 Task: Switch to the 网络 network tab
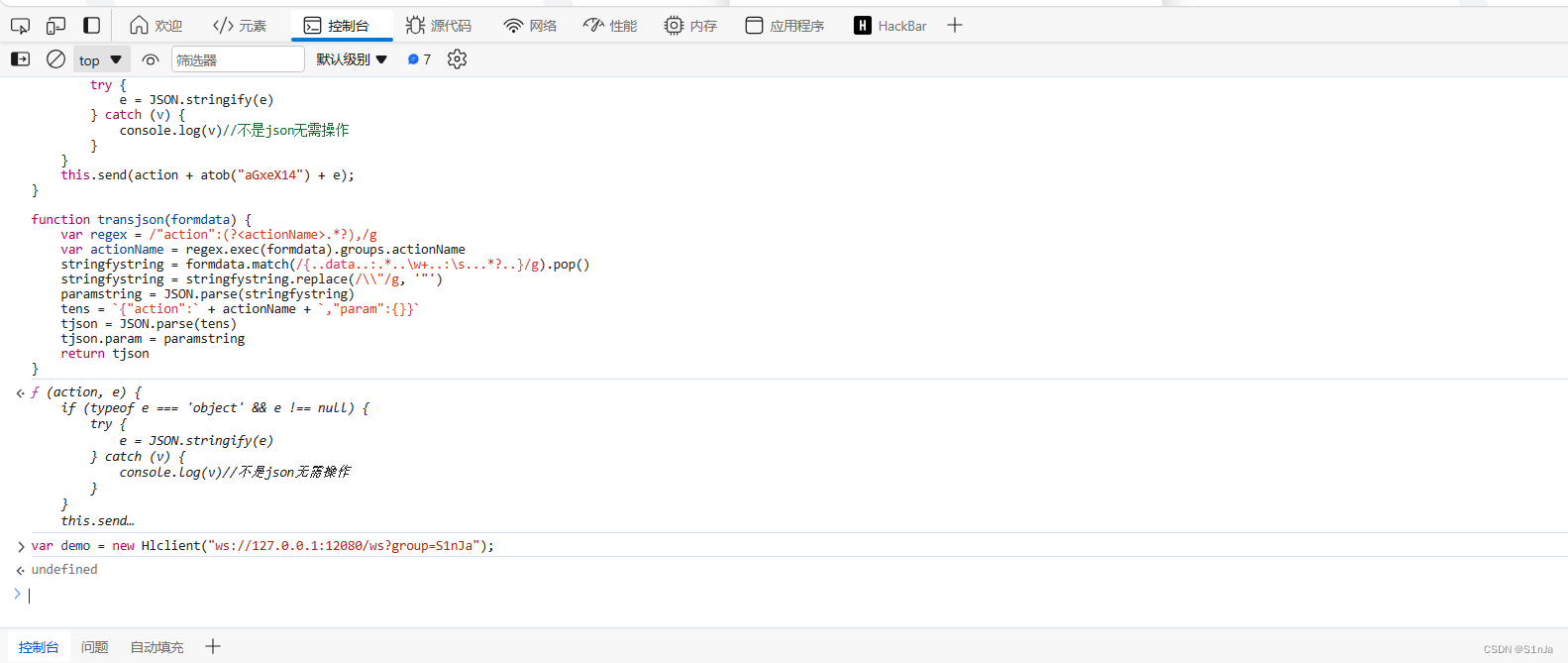[x=531, y=26]
